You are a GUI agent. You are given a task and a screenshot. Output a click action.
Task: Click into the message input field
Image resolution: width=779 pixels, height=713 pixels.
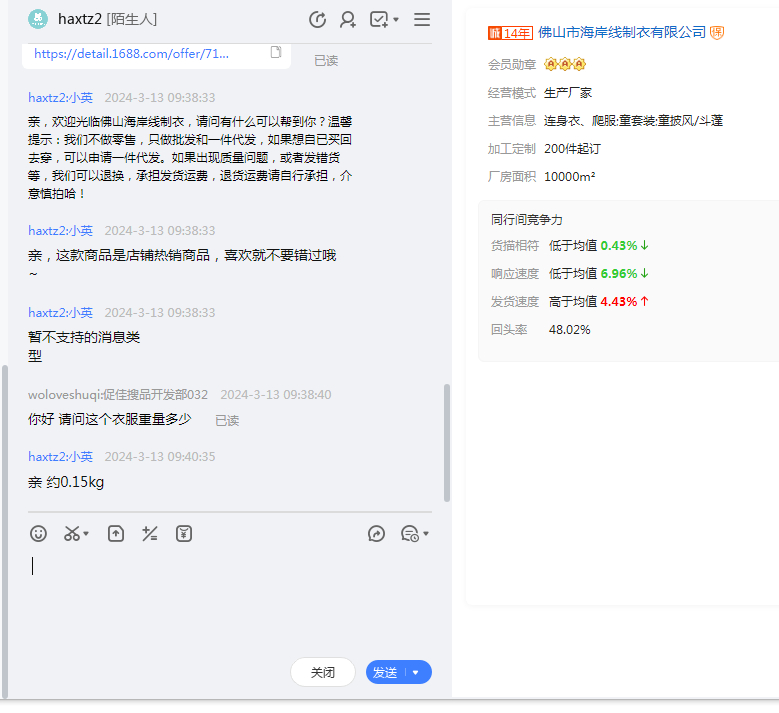coord(230,600)
